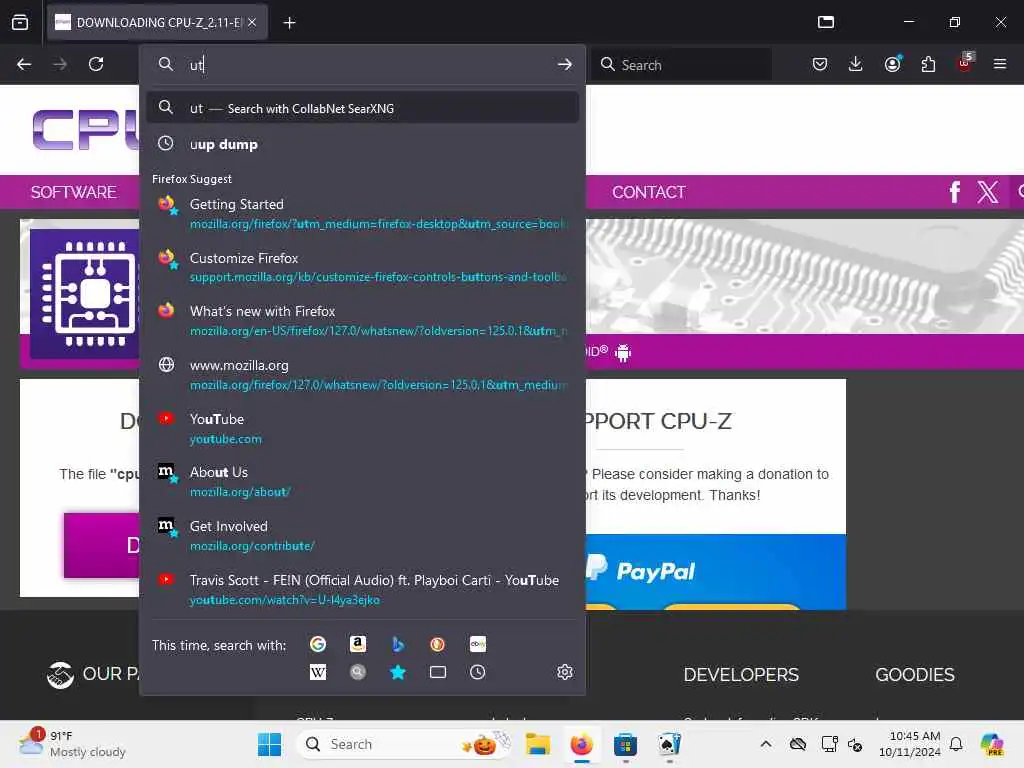Open the weather widget showing 91°F
1024x768 pixels.
[x=73, y=744]
